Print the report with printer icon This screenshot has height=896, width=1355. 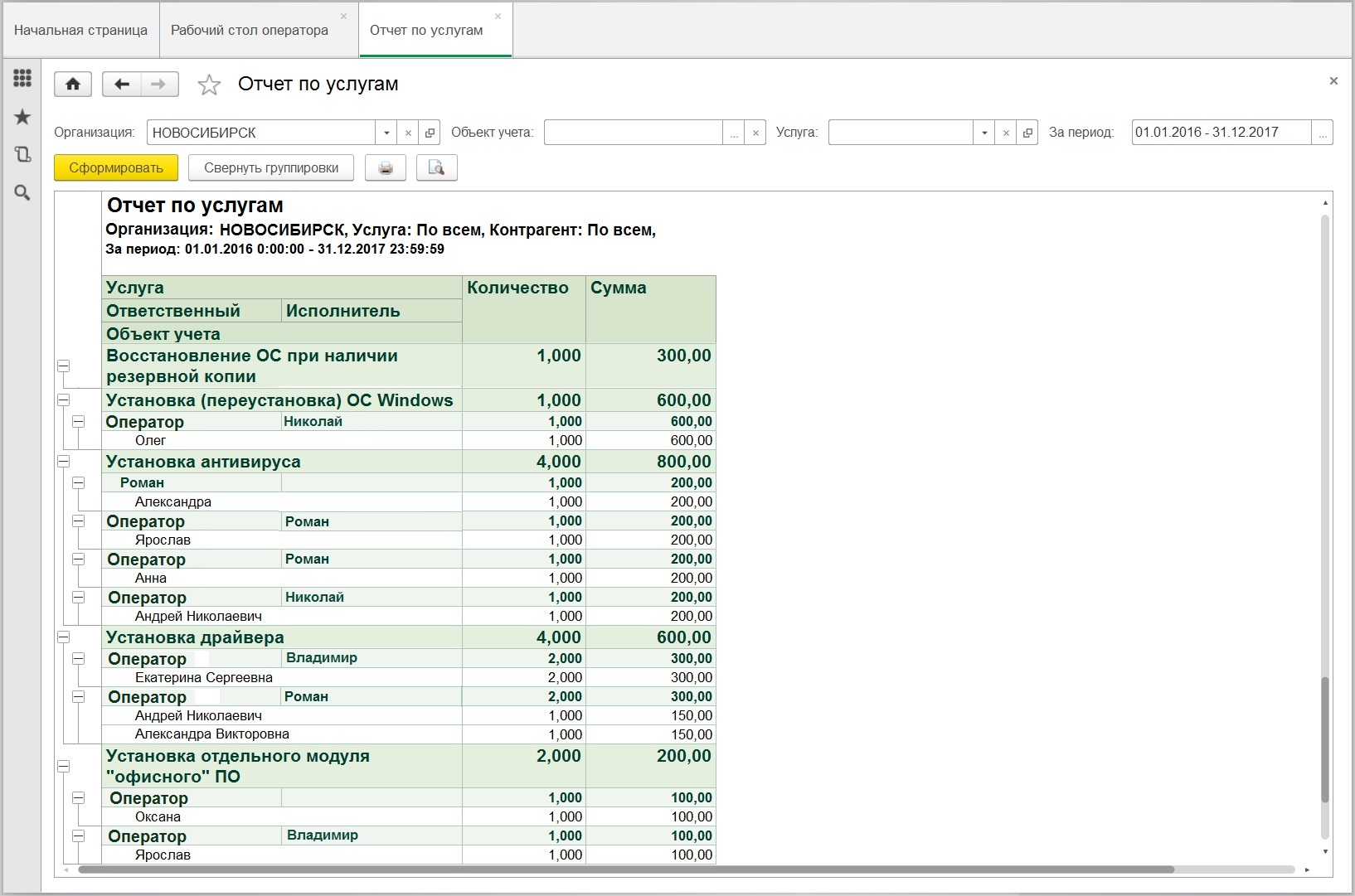coord(385,168)
